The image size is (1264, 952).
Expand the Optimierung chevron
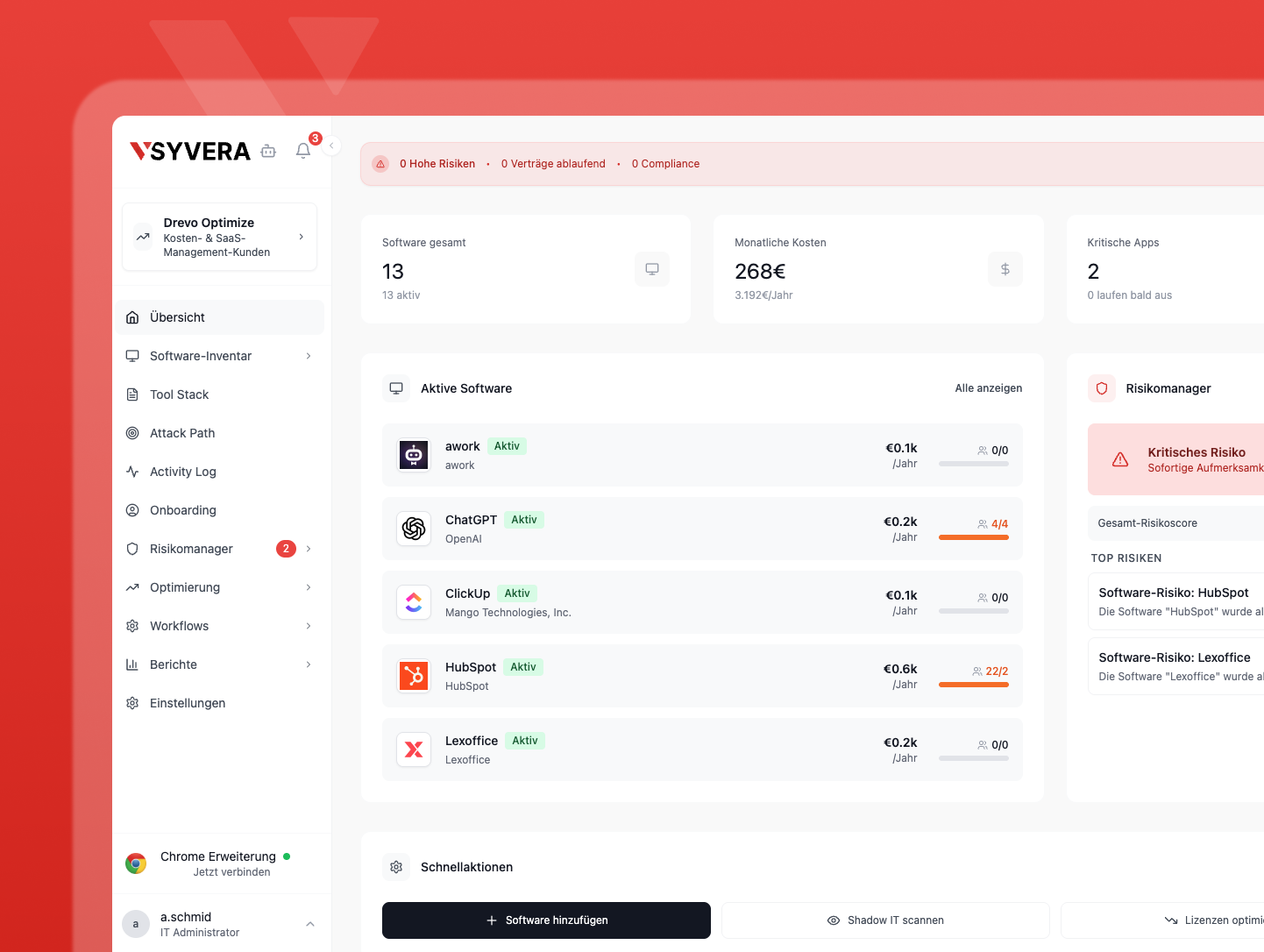coord(309,587)
